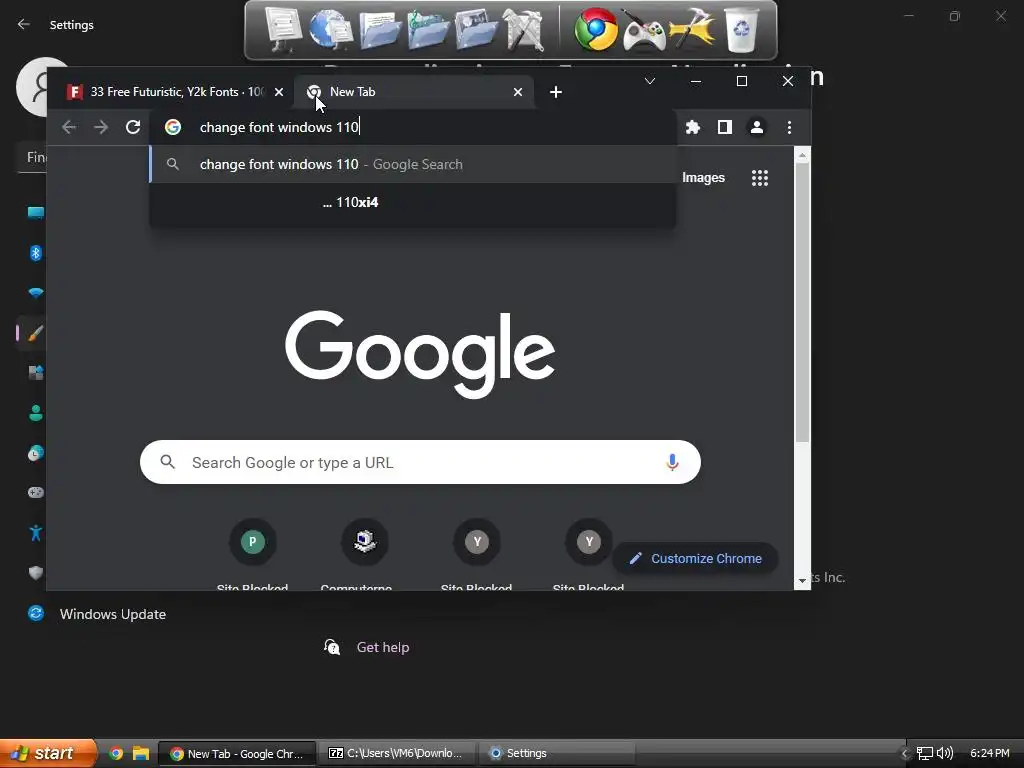Open the pictures folder in the dock
This screenshot has height=768, width=1024.
pyautogui.click(x=475, y=30)
